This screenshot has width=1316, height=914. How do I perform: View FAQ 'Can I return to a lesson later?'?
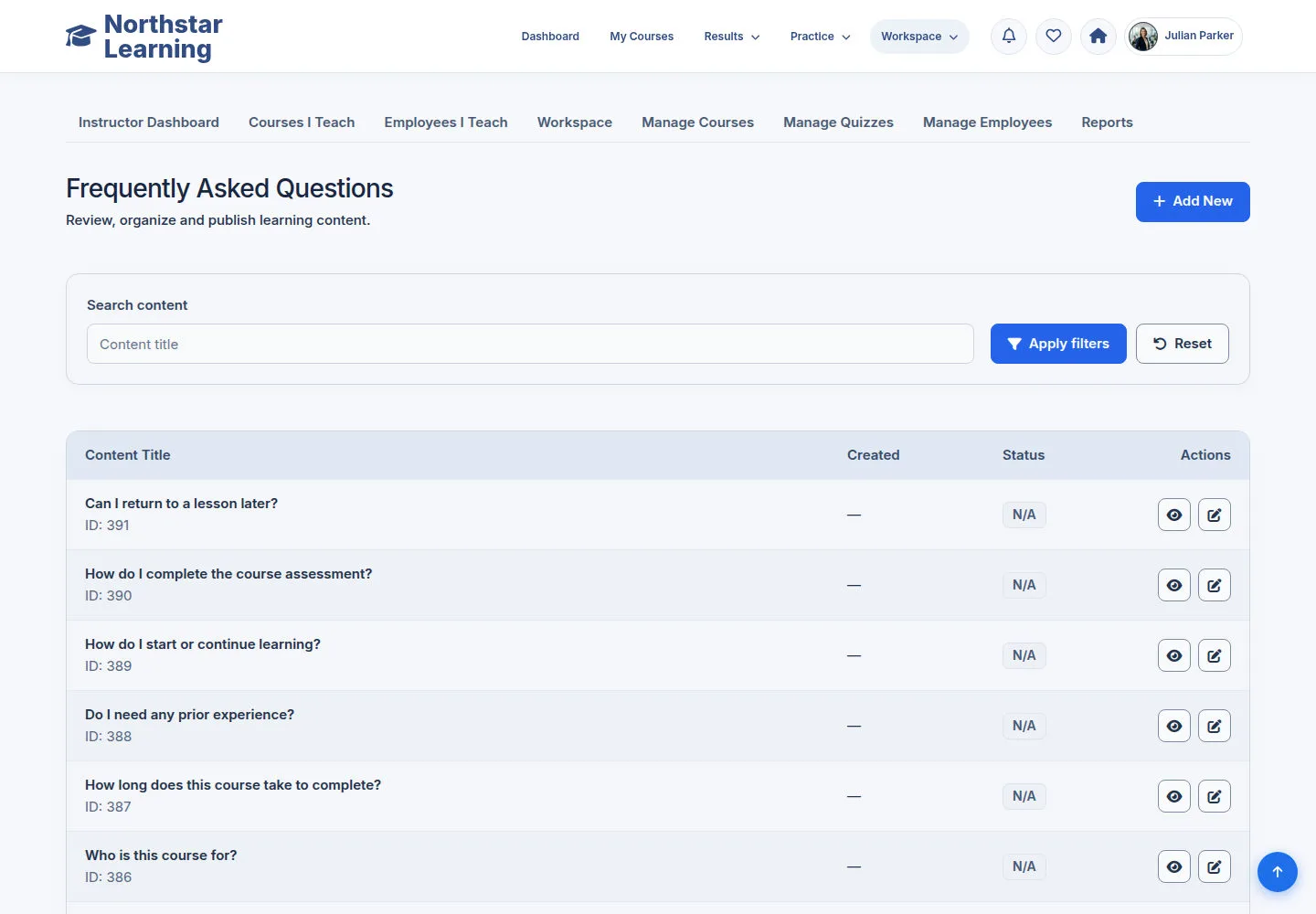pos(1174,515)
